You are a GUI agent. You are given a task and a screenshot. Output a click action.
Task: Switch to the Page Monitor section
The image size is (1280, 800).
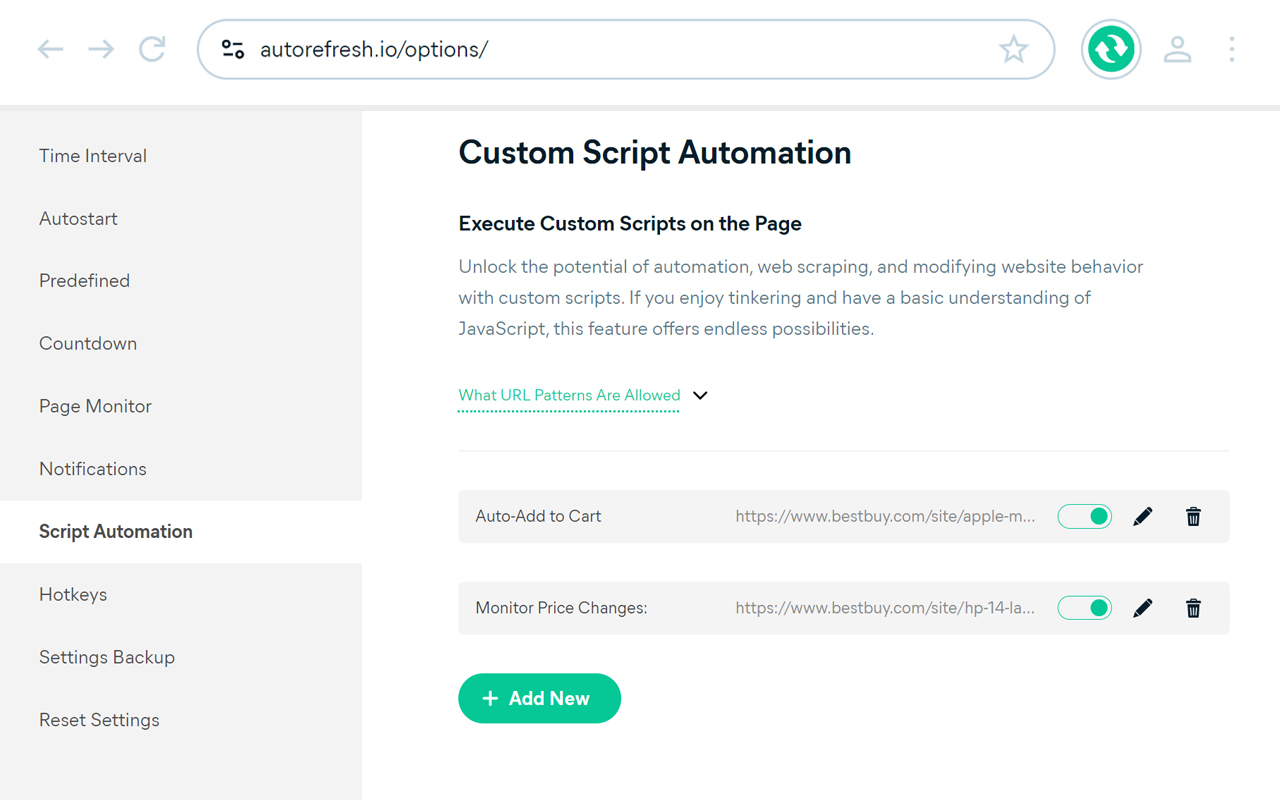95,406
